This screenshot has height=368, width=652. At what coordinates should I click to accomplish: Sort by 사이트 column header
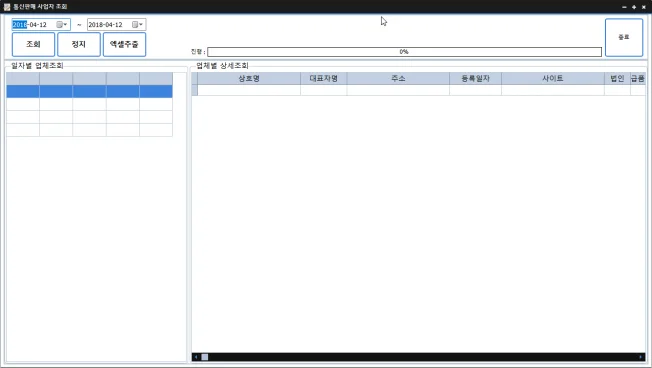553,78
